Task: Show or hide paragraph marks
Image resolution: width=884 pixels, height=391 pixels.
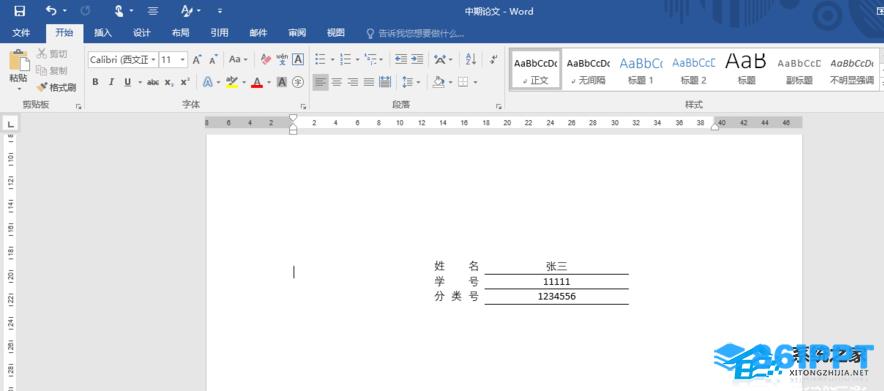Action: coord(494,59)
